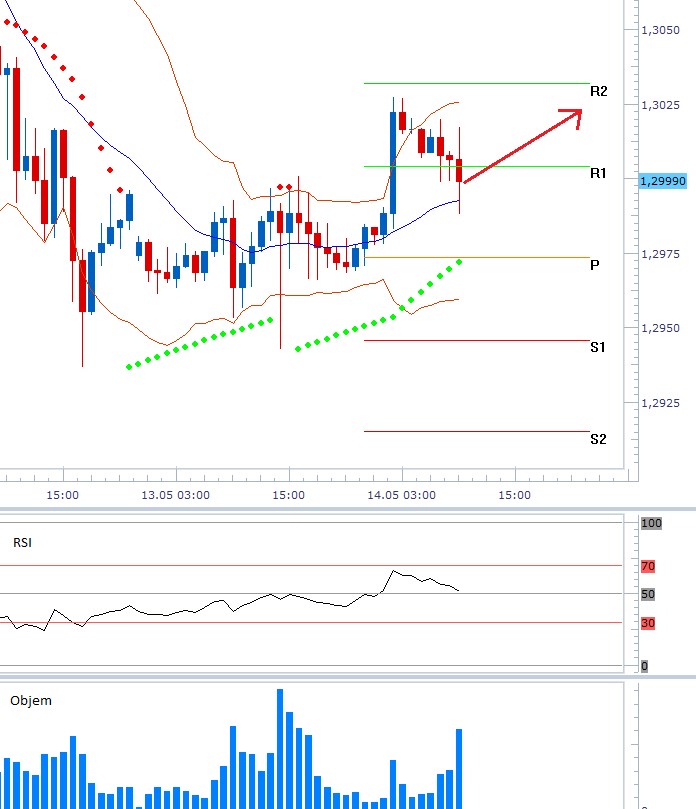The height and width of the screenshot is (809, 696).
Task: Click the RSI 50 midline level tag
Action: pyautogui.click(x=648, y=594)
